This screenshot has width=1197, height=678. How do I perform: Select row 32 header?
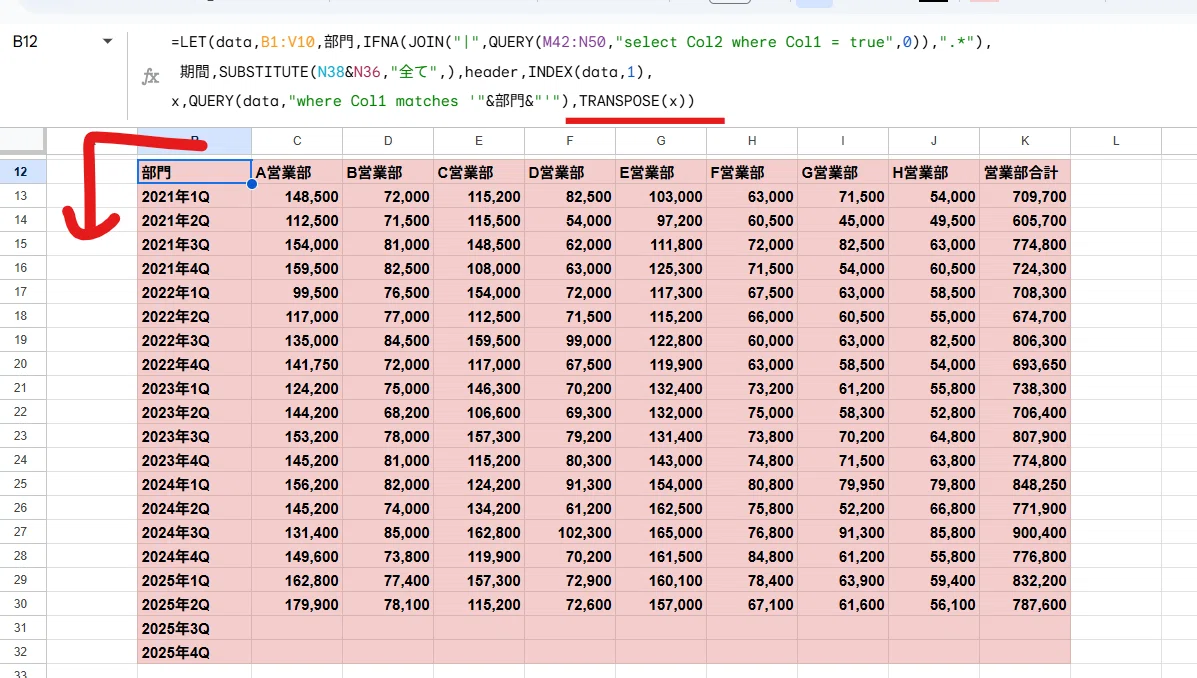pyautogui.click(x=21, y=652)
